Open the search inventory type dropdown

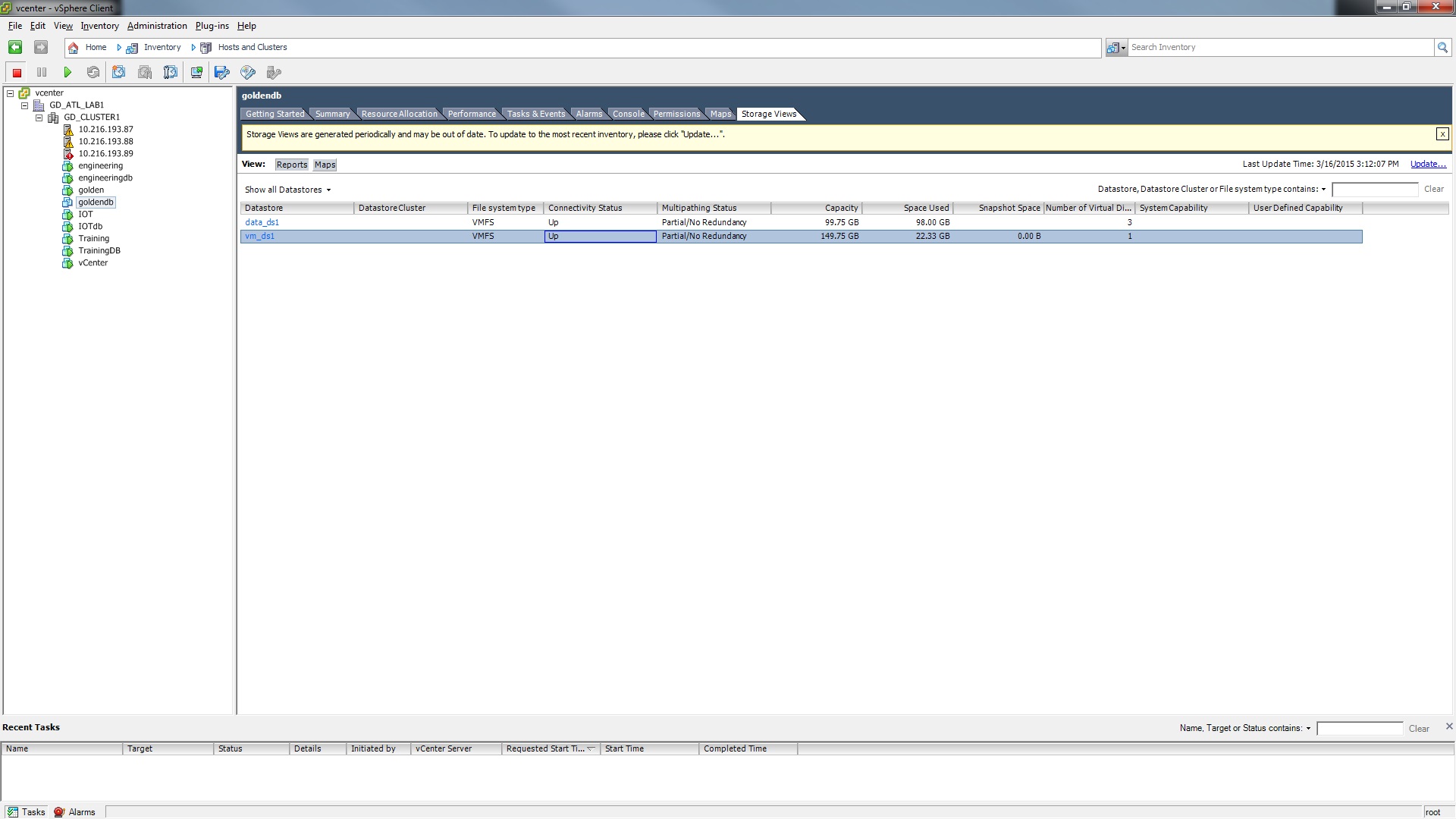[x=1116, y=48]
